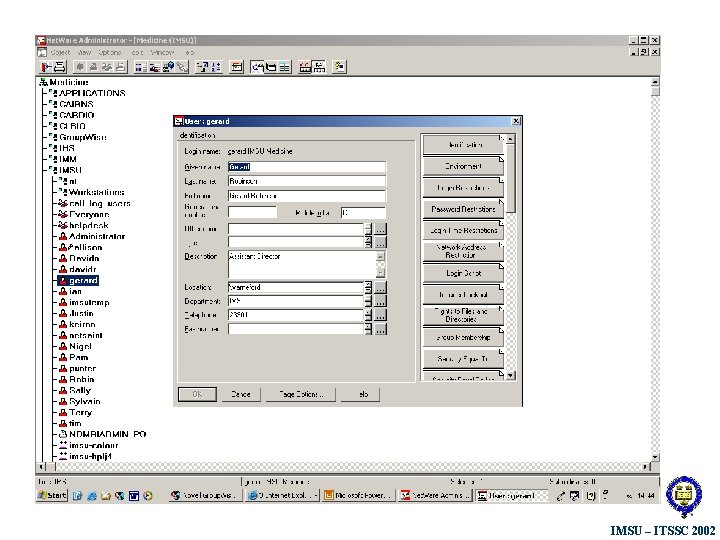
Task: Open the Object menu
Action: [x=60, y=53]
